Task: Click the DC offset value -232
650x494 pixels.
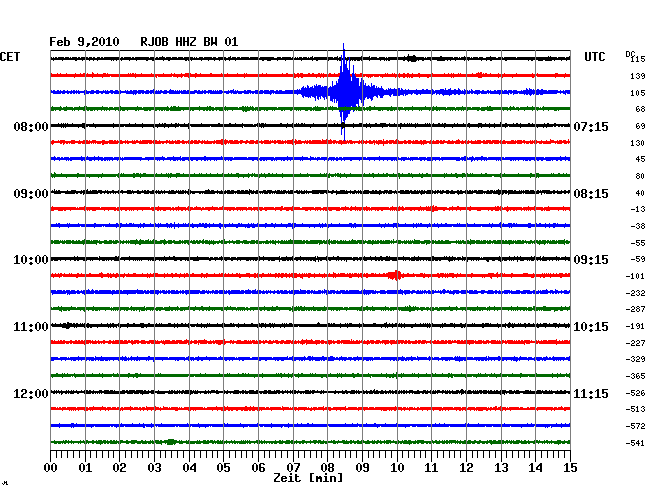Action: (x=635, y=293)
